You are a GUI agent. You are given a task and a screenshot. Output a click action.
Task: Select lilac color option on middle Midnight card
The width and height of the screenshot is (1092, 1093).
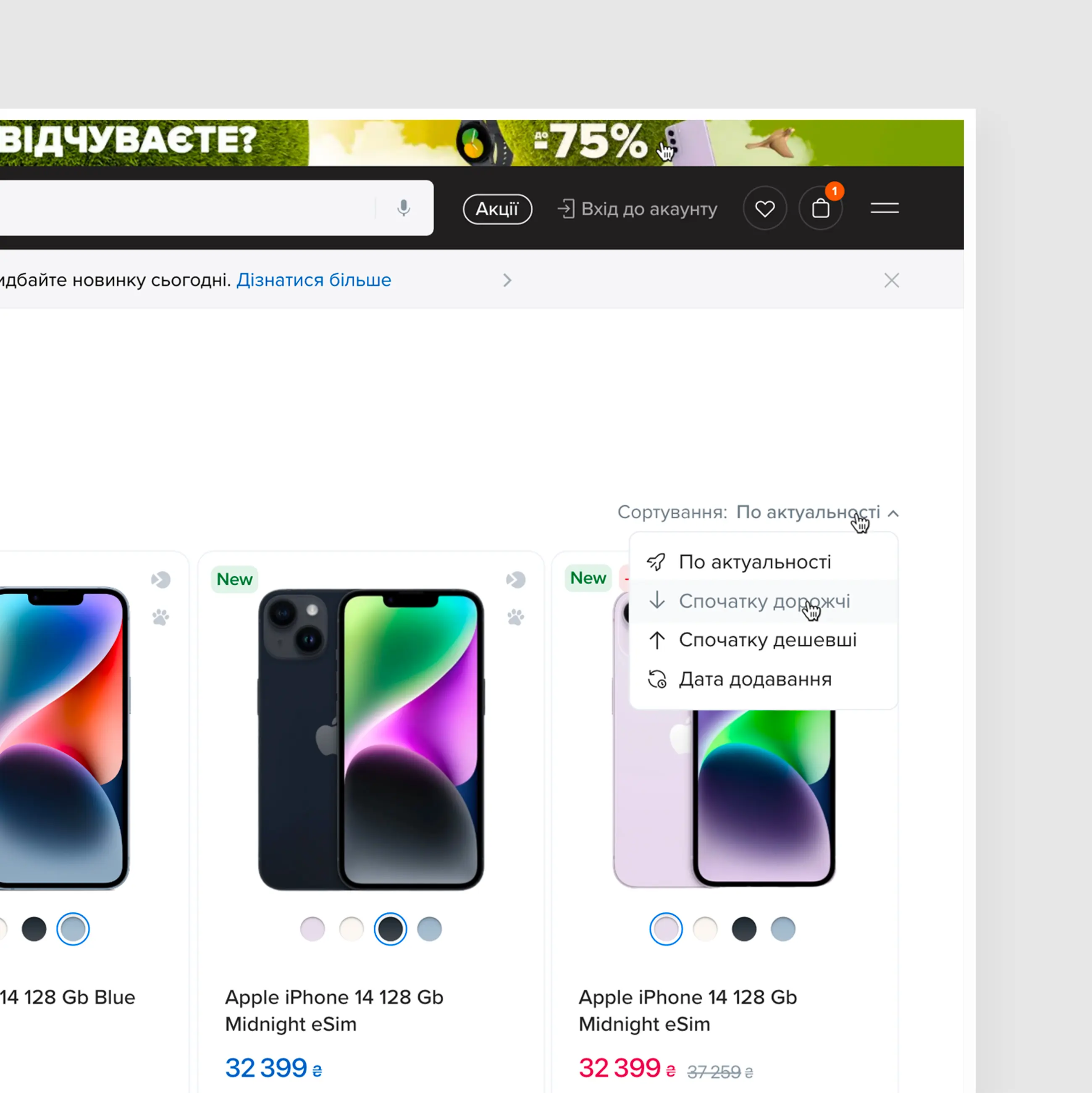pyautogui.click(x=312, y=929)
